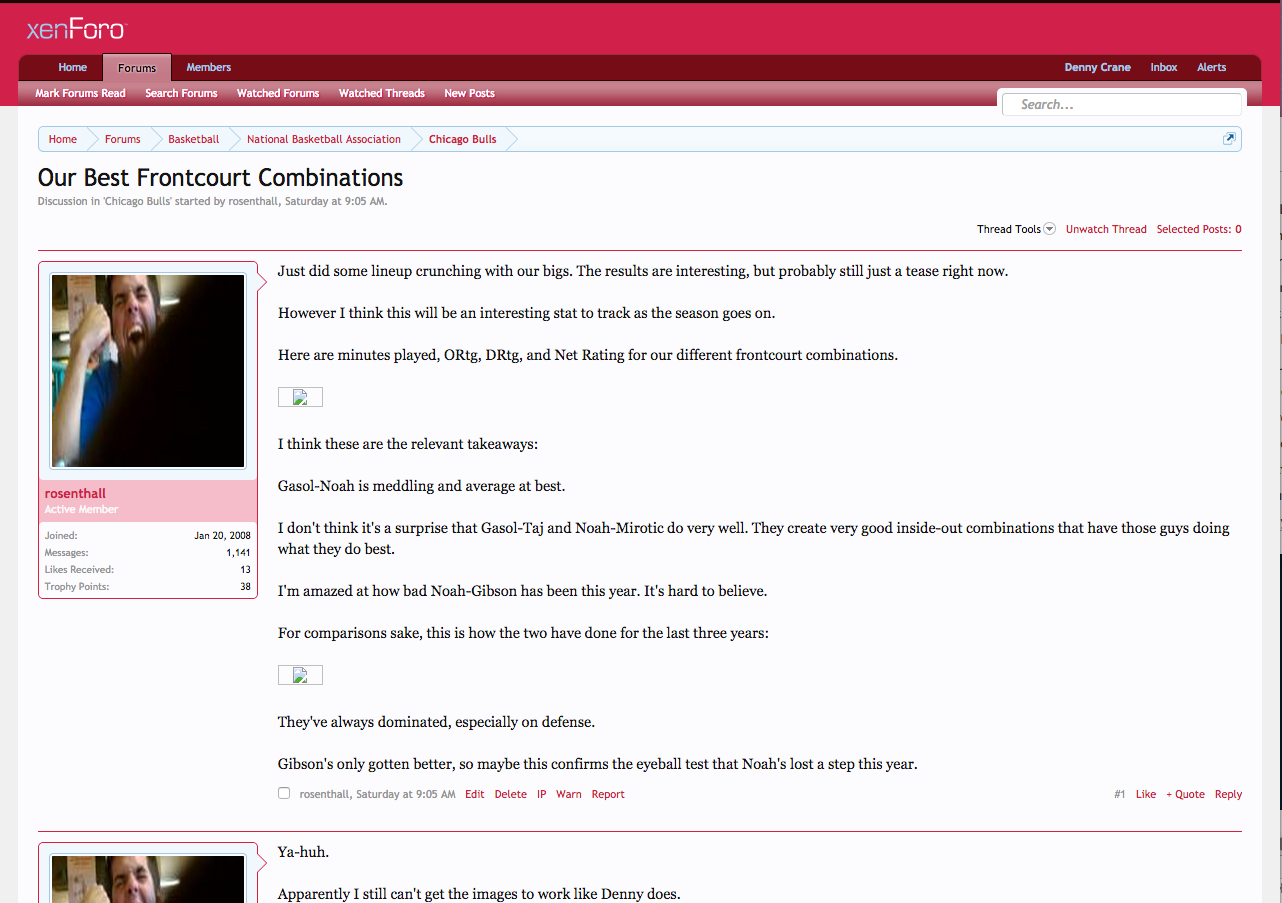Viewport: 1282px width, 903px height.
Task: Open rosenthall's avatar in first post
Action: point(148,371)
